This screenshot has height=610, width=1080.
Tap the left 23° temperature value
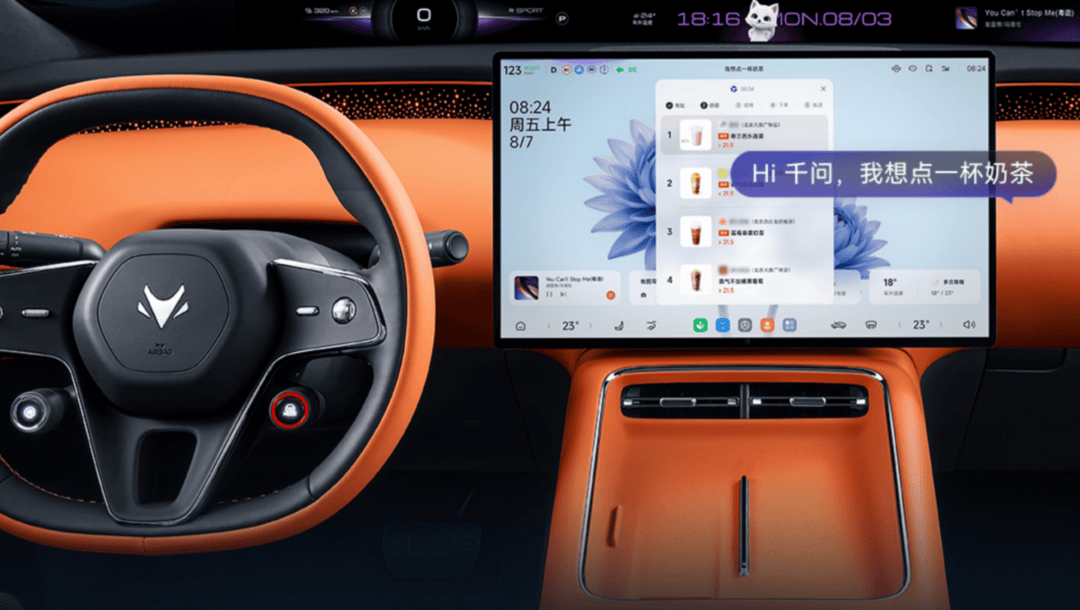(570, 326)
